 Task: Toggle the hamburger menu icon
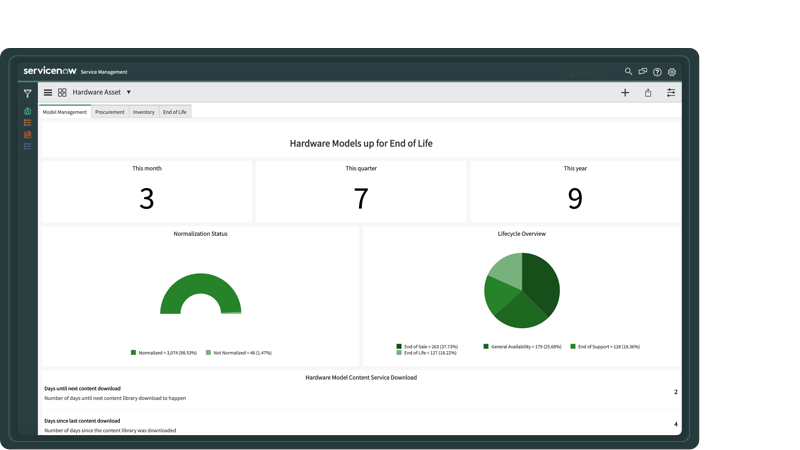[x=48, y=92]
